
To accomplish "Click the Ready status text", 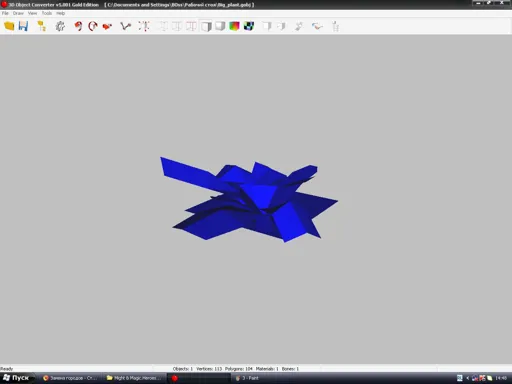I will pos(7,369).
